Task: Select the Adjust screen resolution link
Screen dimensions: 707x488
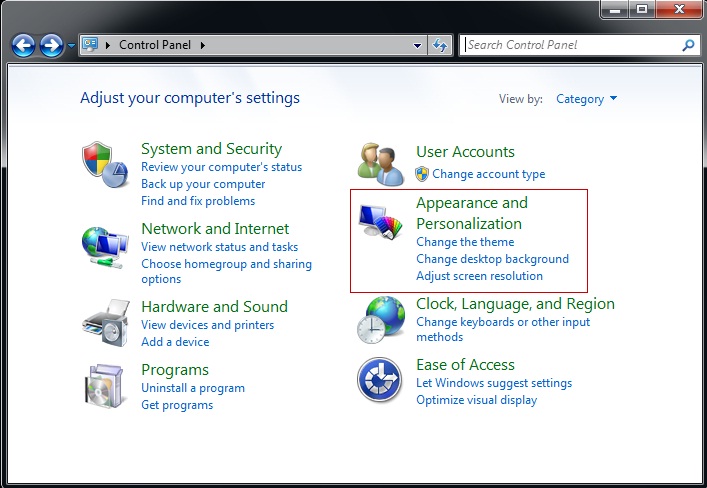Action: point(479,276)
